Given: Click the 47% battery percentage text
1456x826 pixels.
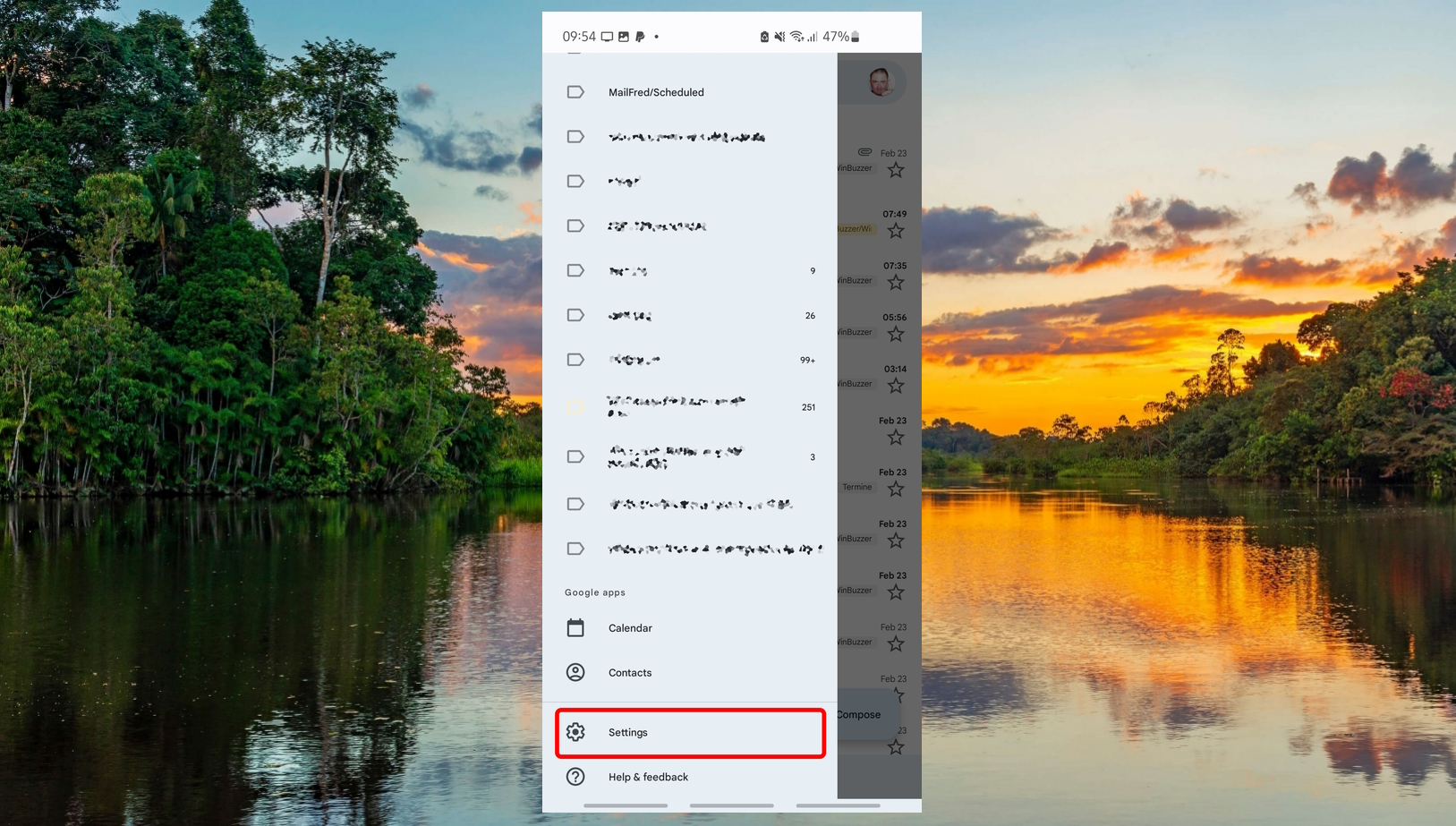Looking at the screenshot, I should point(836,37).
